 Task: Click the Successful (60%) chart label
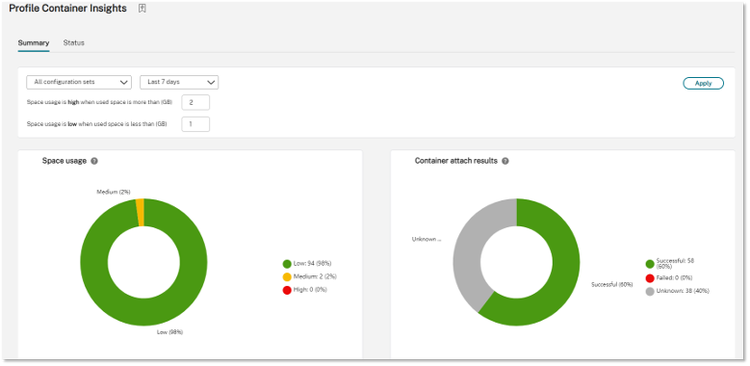pyautogui.click(x=612, y=284)
